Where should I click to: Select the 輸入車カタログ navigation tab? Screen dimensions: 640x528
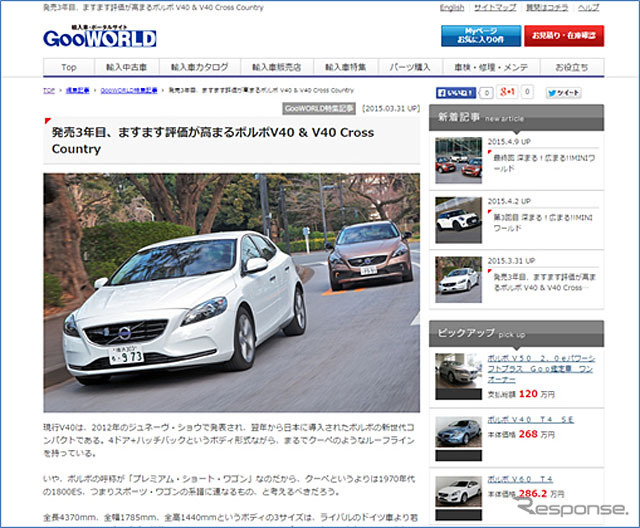[x=200, y=67]
